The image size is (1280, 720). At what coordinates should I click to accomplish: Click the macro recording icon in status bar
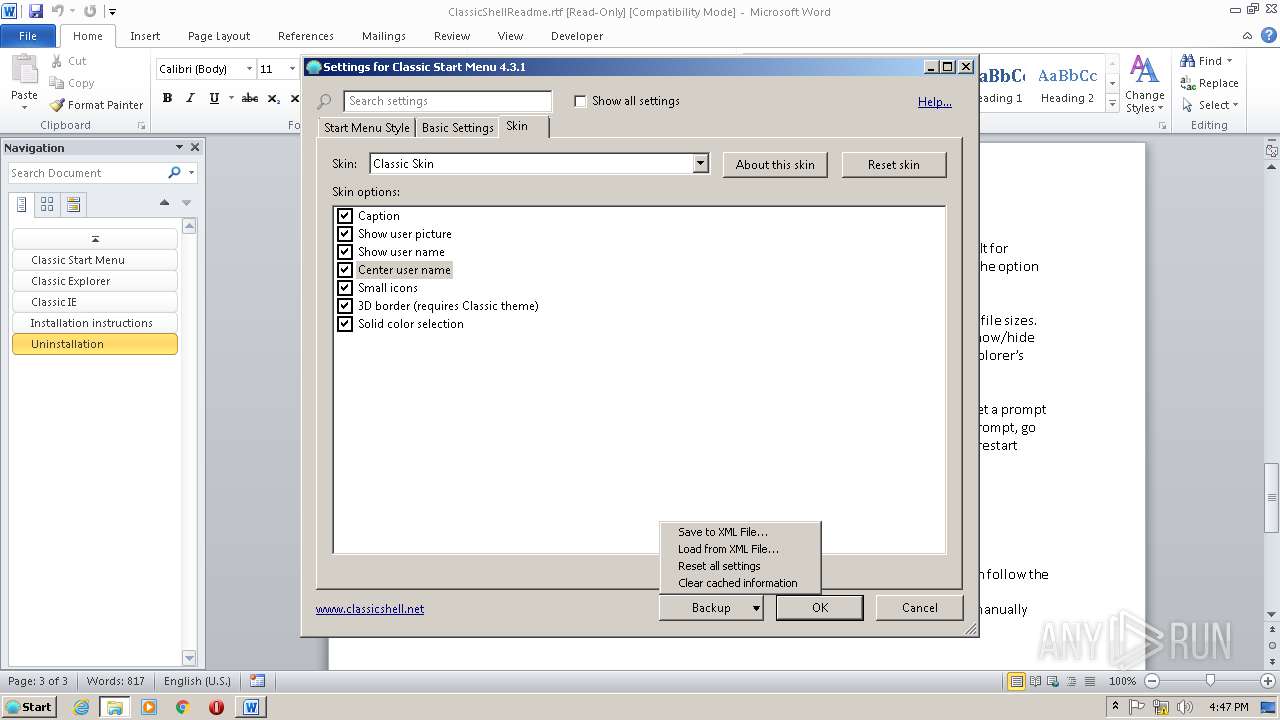tap(257, 681)
